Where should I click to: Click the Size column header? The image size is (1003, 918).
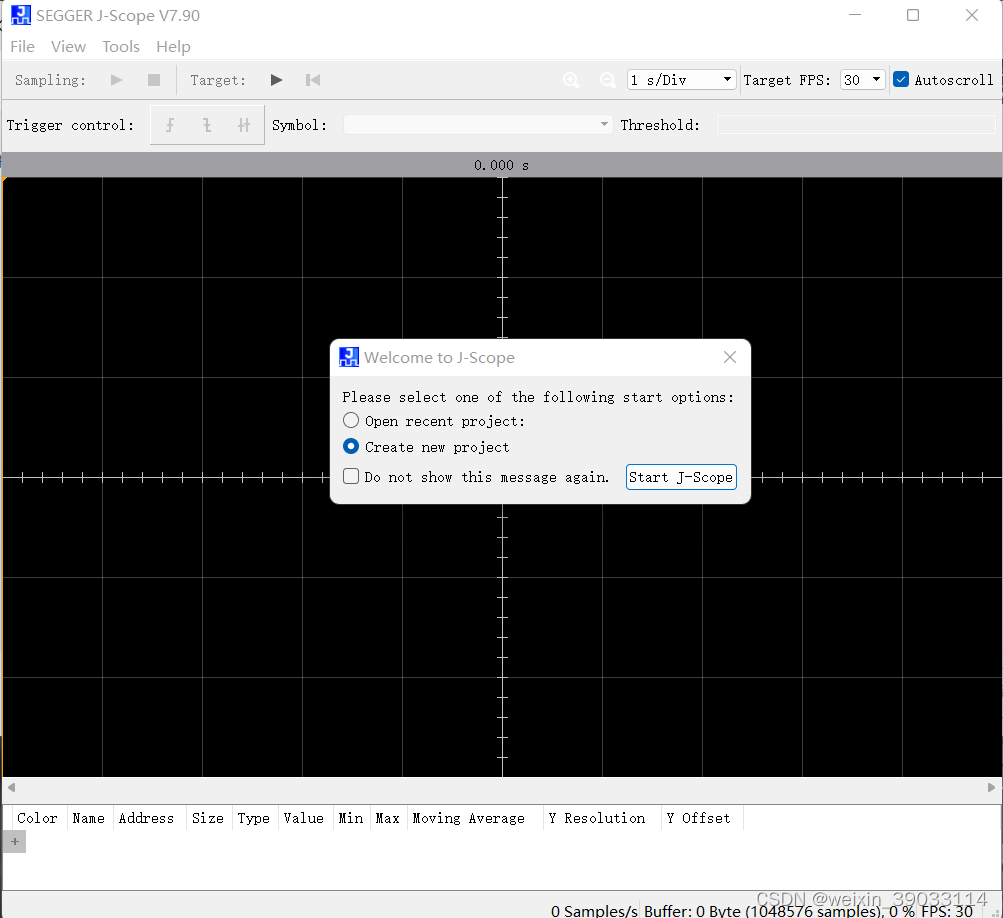coord(208,818)
